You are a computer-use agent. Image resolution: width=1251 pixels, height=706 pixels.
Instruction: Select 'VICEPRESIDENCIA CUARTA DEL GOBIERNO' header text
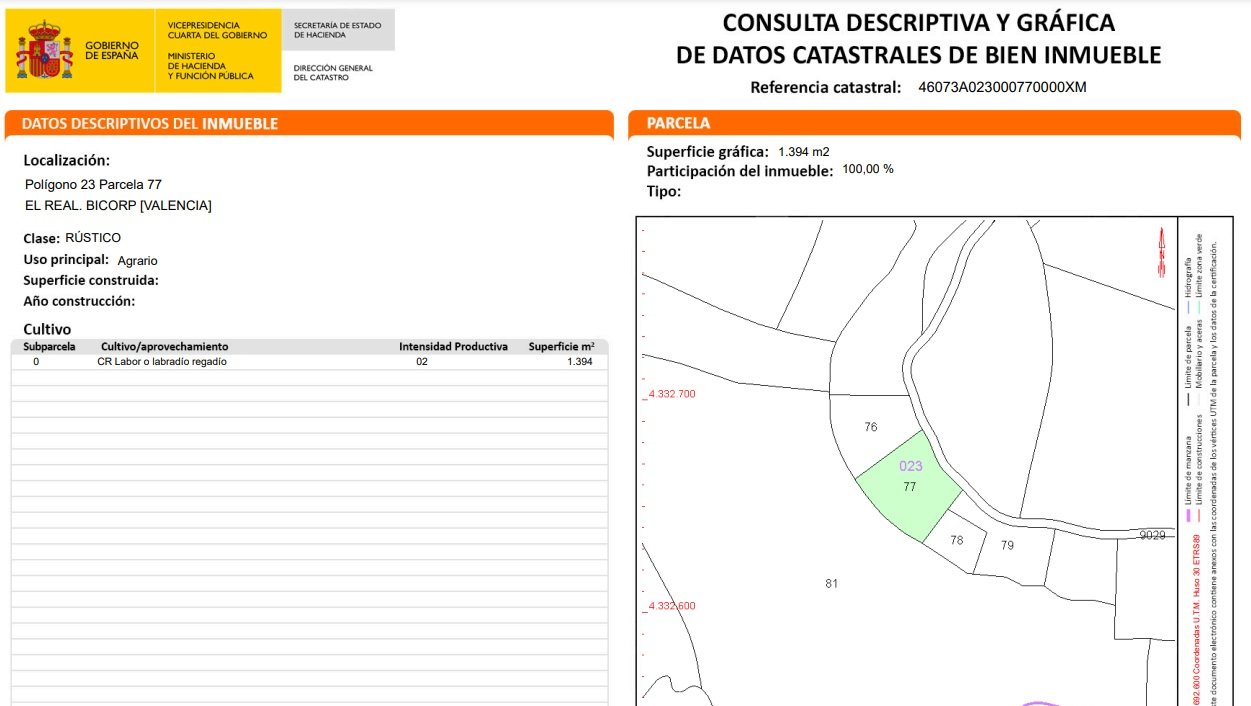tap(217, 30)
